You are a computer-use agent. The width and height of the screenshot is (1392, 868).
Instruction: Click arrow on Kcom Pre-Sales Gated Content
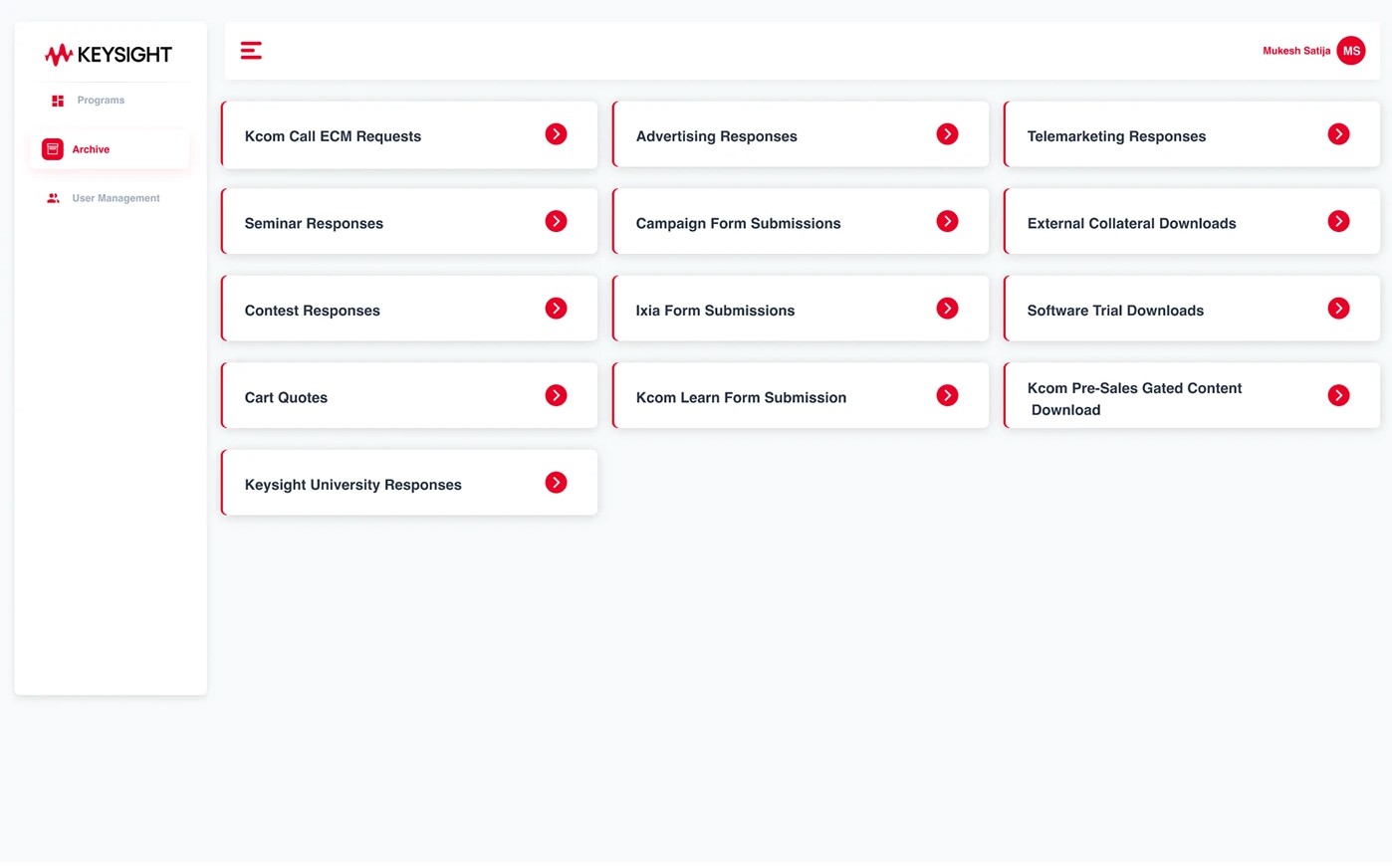pos(1339,395)
